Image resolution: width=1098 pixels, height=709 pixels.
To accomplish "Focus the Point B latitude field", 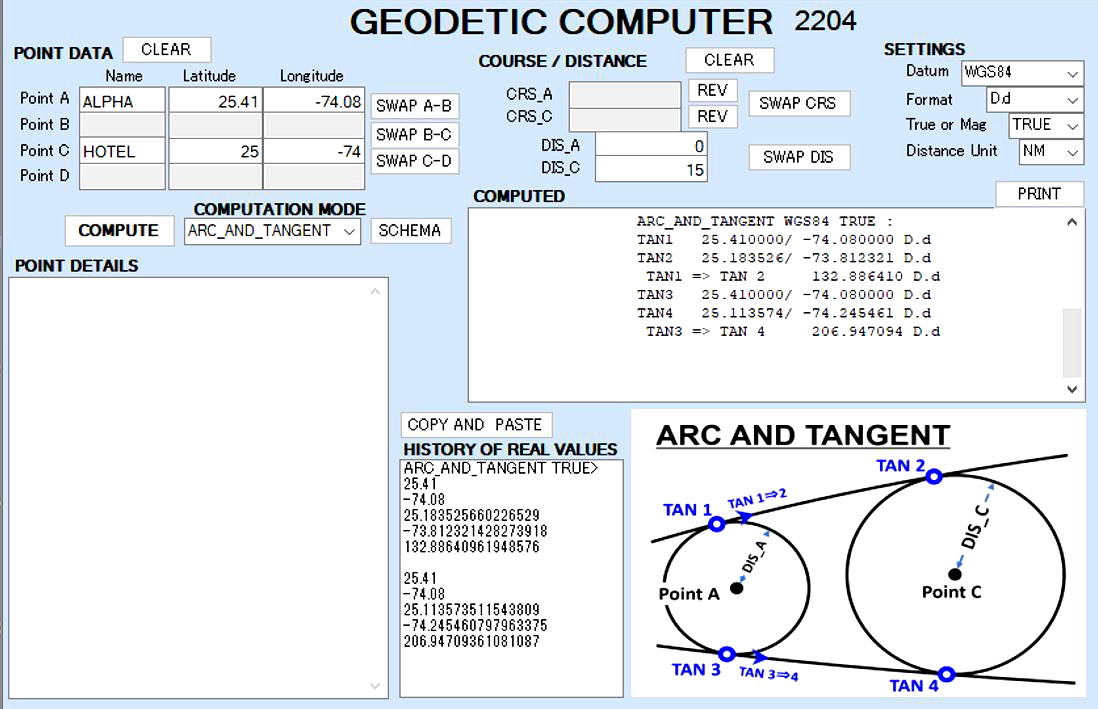I will [216, 125].
